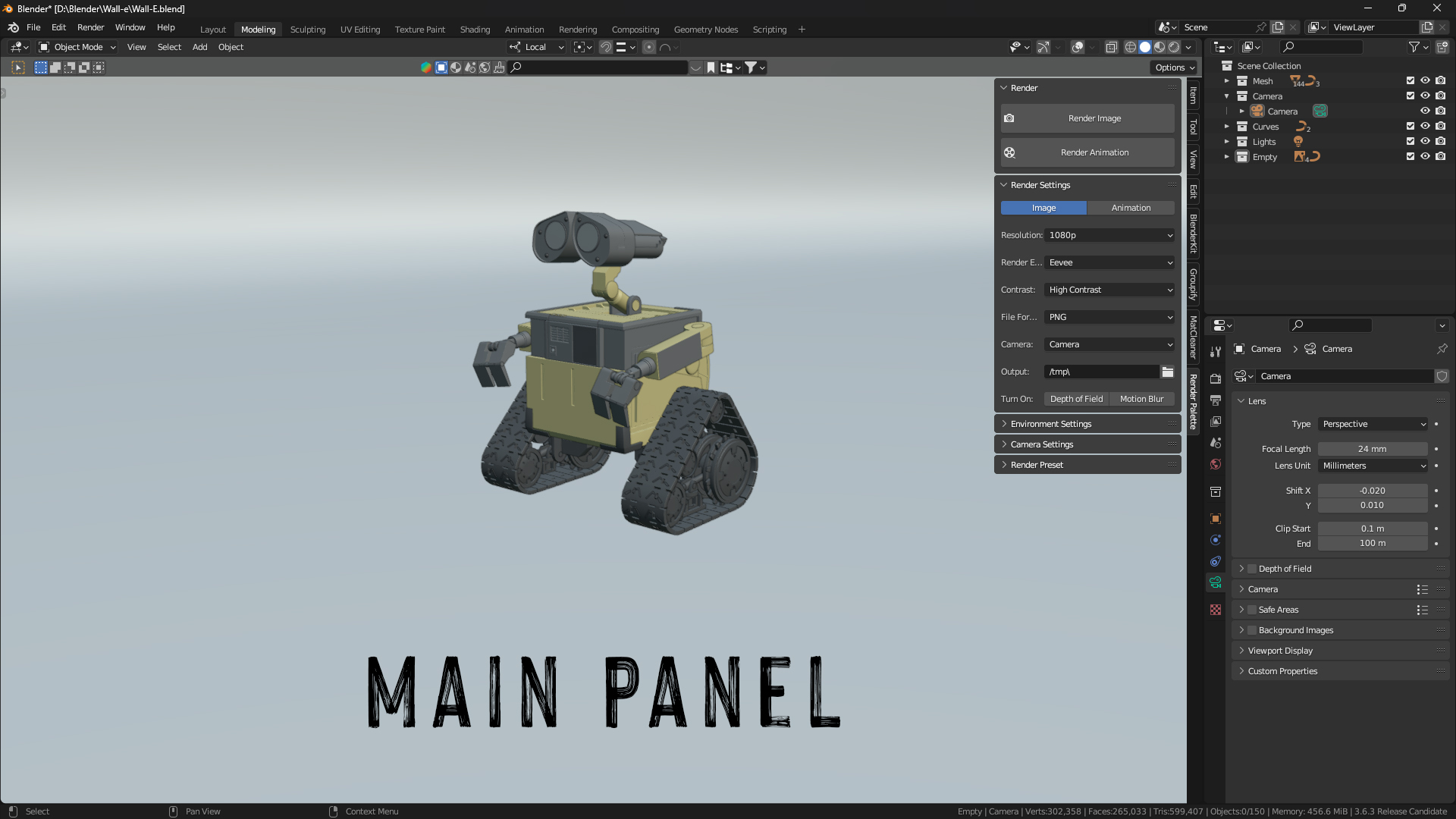The width and height of the screenshot is (1456, 819).
Task: Toggle Mesh collection exclude checkbox
Action: (1410, 80)
